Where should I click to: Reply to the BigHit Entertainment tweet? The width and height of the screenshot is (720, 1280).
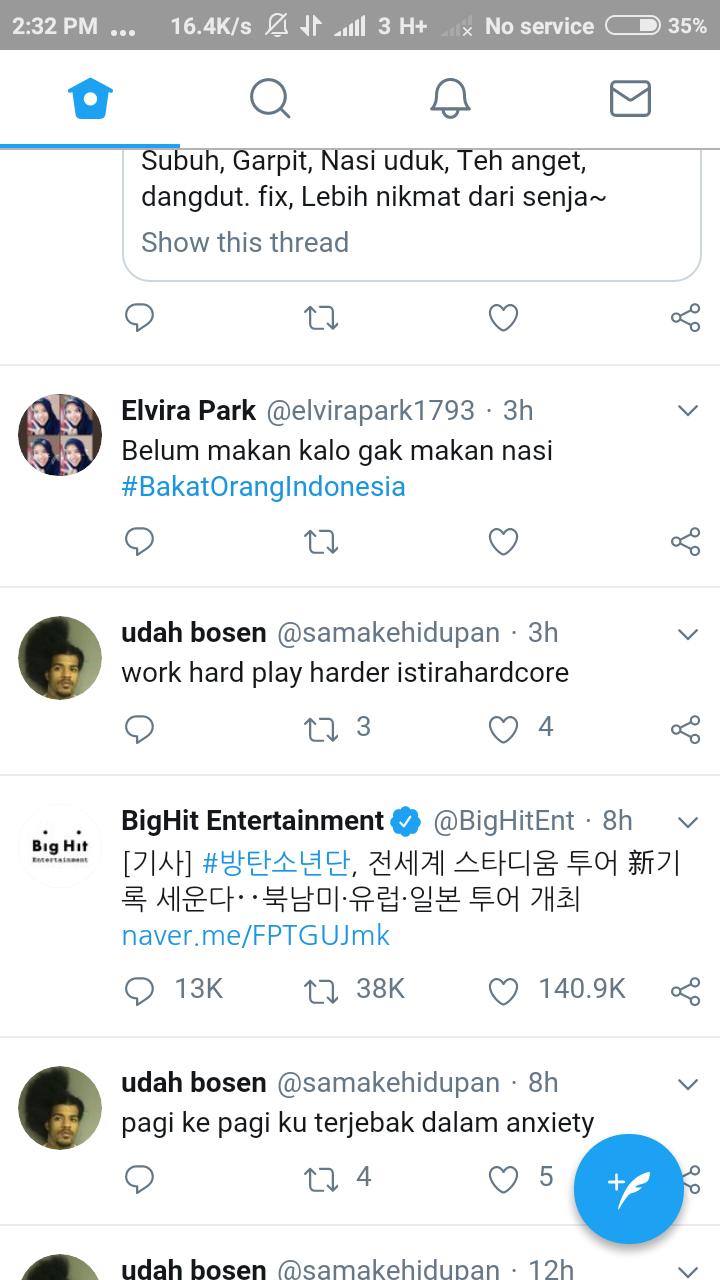tap(139, 990)
